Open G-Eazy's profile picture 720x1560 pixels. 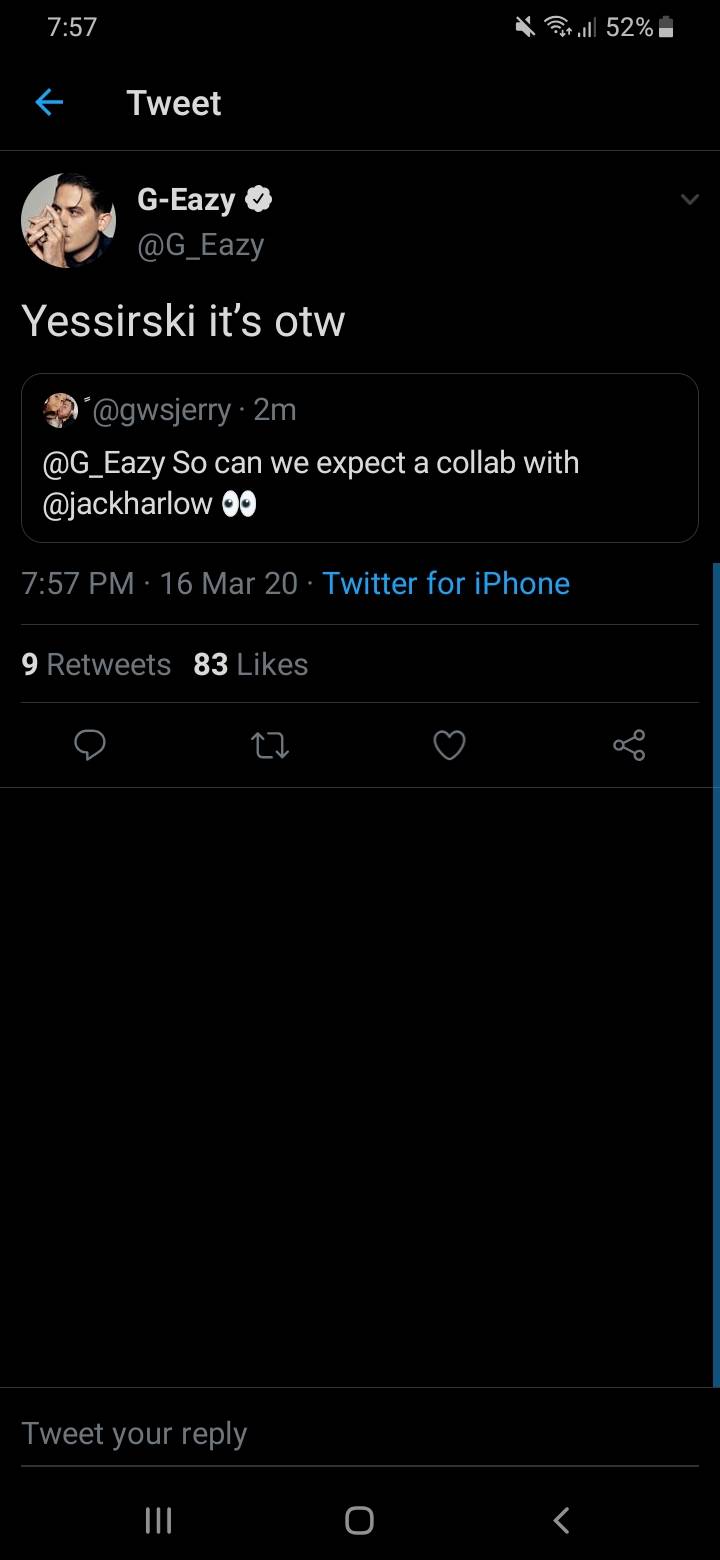68,220
